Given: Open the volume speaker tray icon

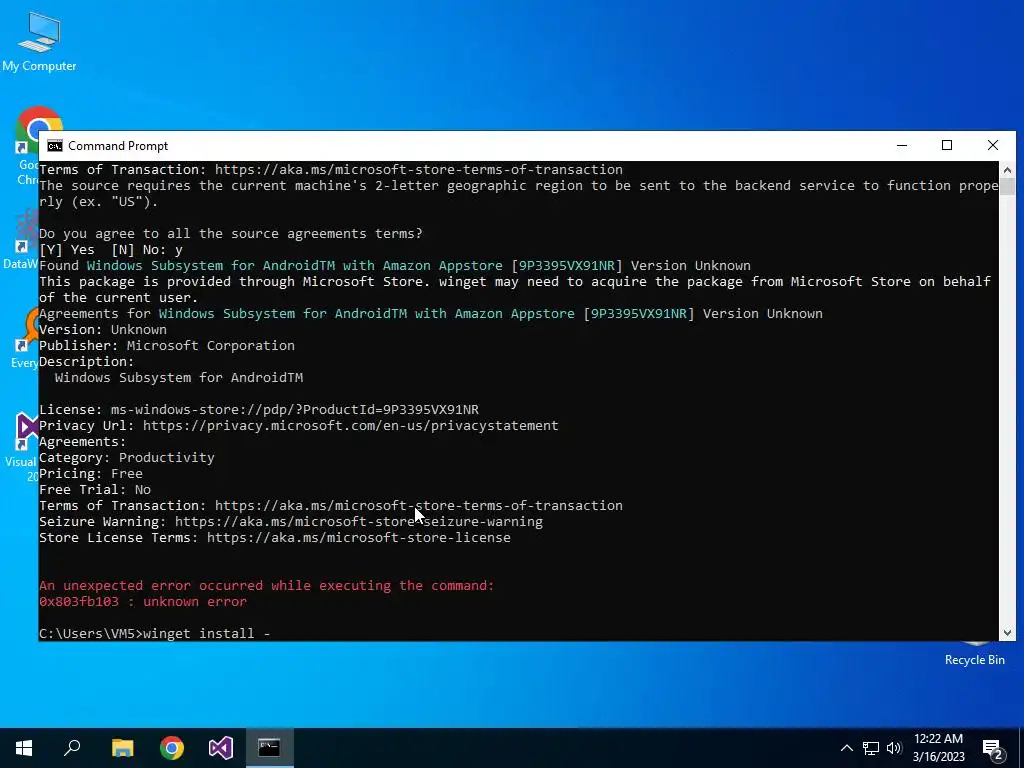Looking at the screenshot, I should click(x=894, y=748).
